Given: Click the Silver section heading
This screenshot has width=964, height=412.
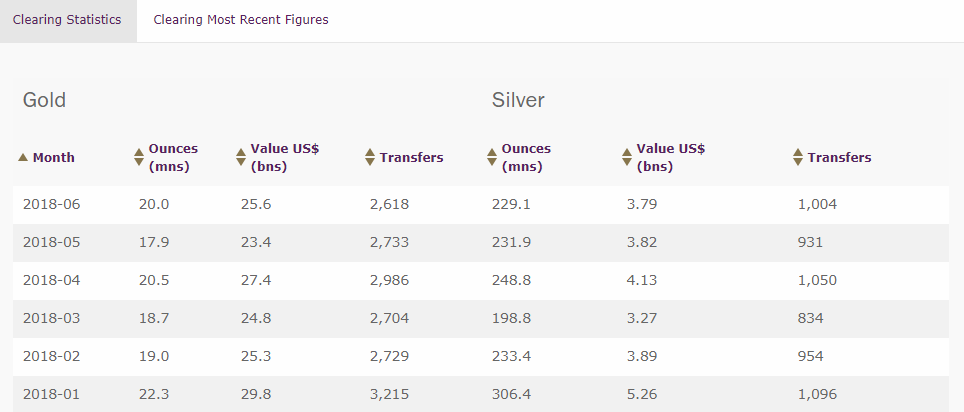Looking at the screenshot, I should pyautogui.click(x=518, y=100).
